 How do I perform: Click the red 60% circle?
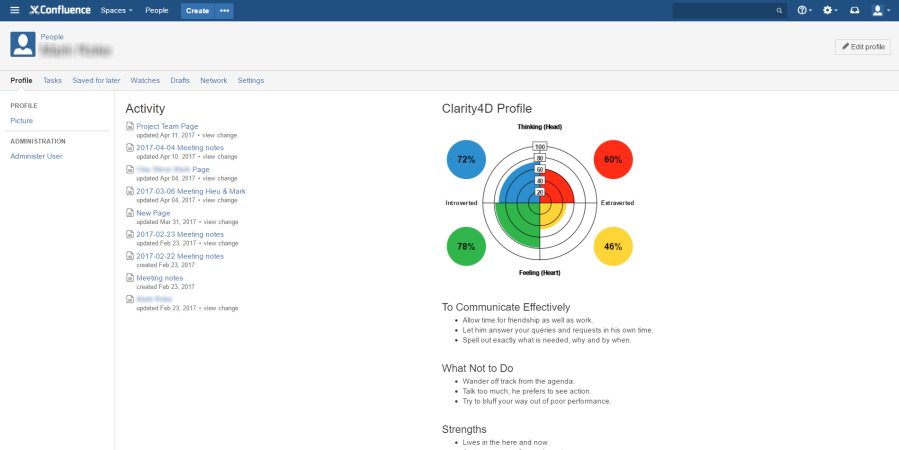coord(613,159)
